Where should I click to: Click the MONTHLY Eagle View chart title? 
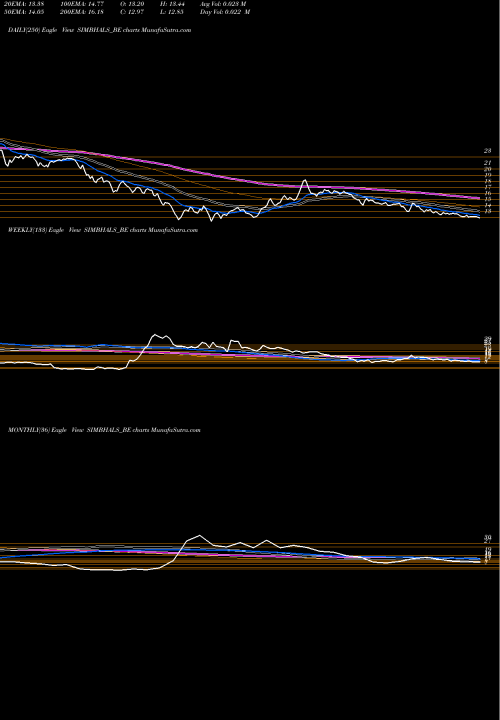pyautogui.click(x=104, y=430)
